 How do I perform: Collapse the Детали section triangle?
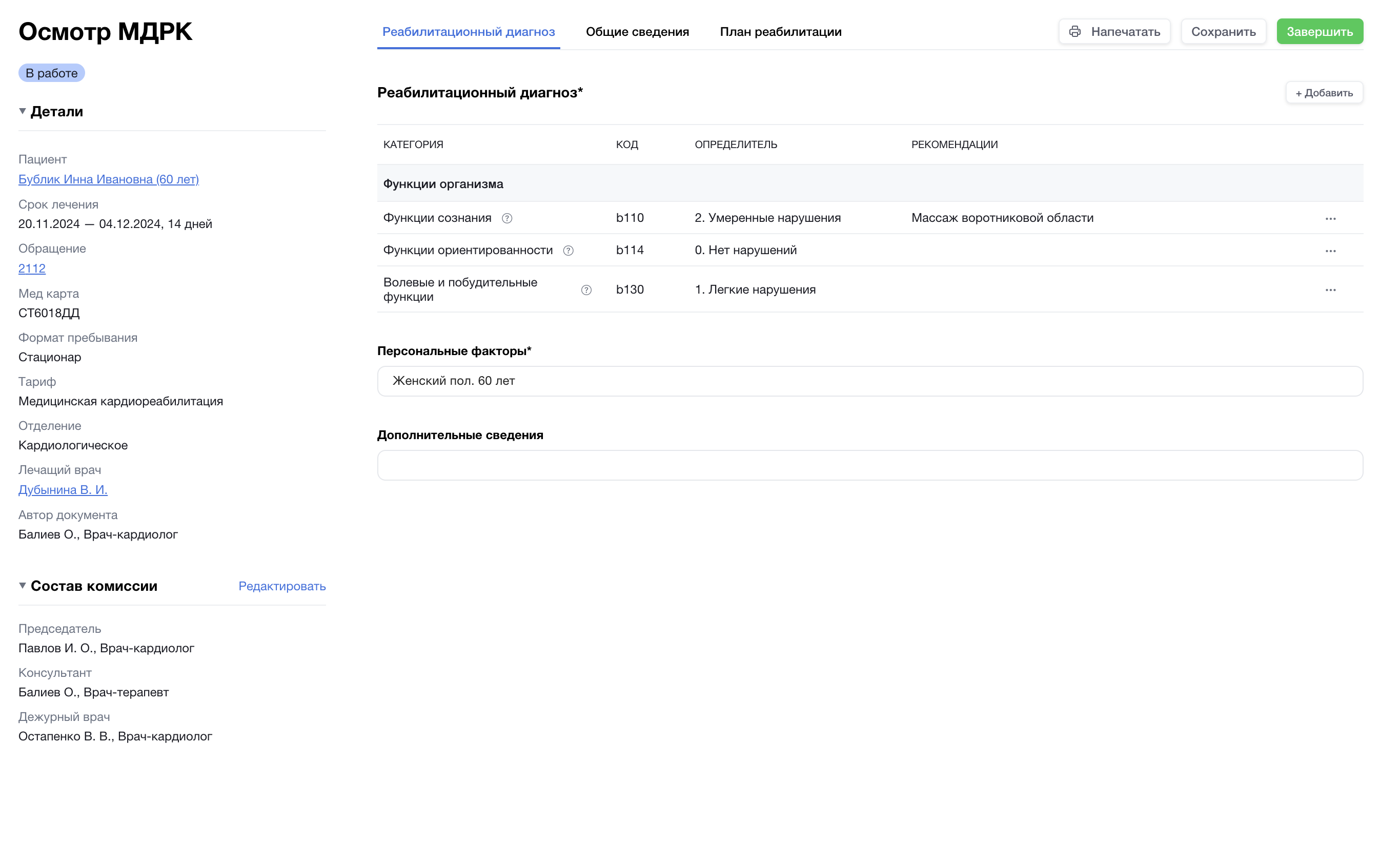coord(23,111)
